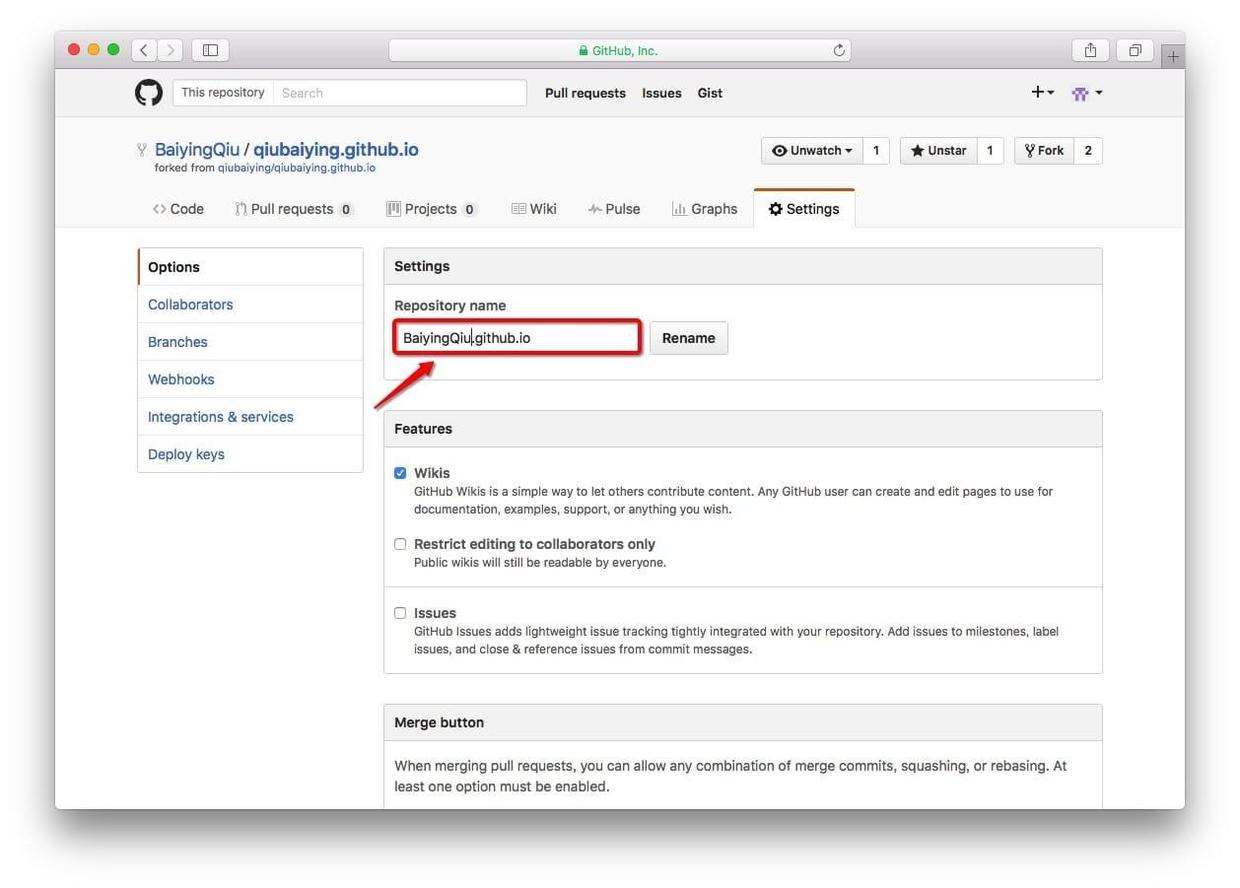Image resolution: width=1240 pixels, height=888 pixels.
Task: Open the user avatar menu
Action: (x=1086, y=93)
